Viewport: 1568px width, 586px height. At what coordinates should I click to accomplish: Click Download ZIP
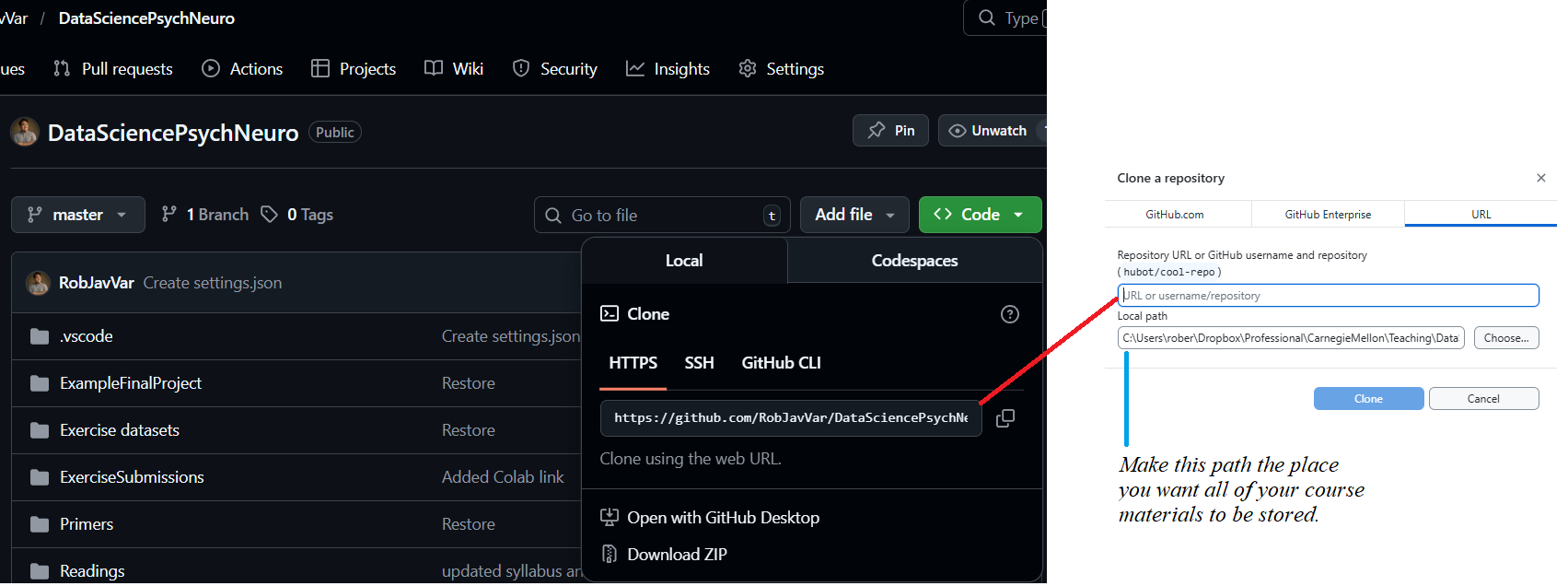click(664, 555)
